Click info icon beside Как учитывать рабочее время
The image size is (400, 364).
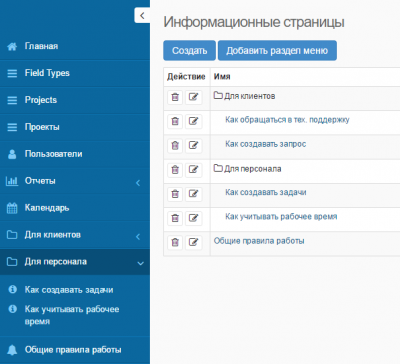coord(13,309)
